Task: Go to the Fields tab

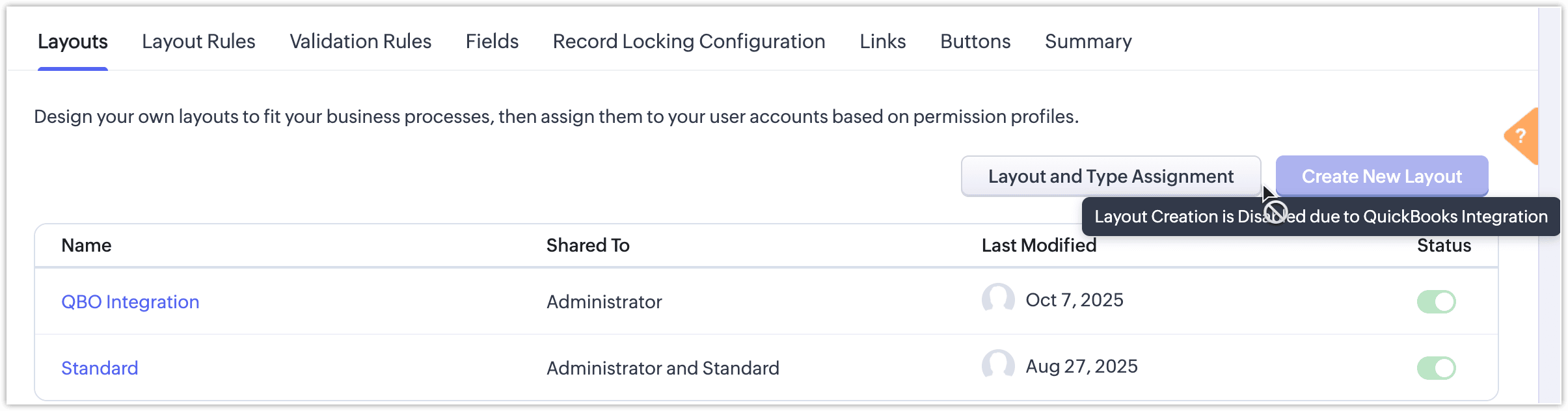Action: coord(492,42)
